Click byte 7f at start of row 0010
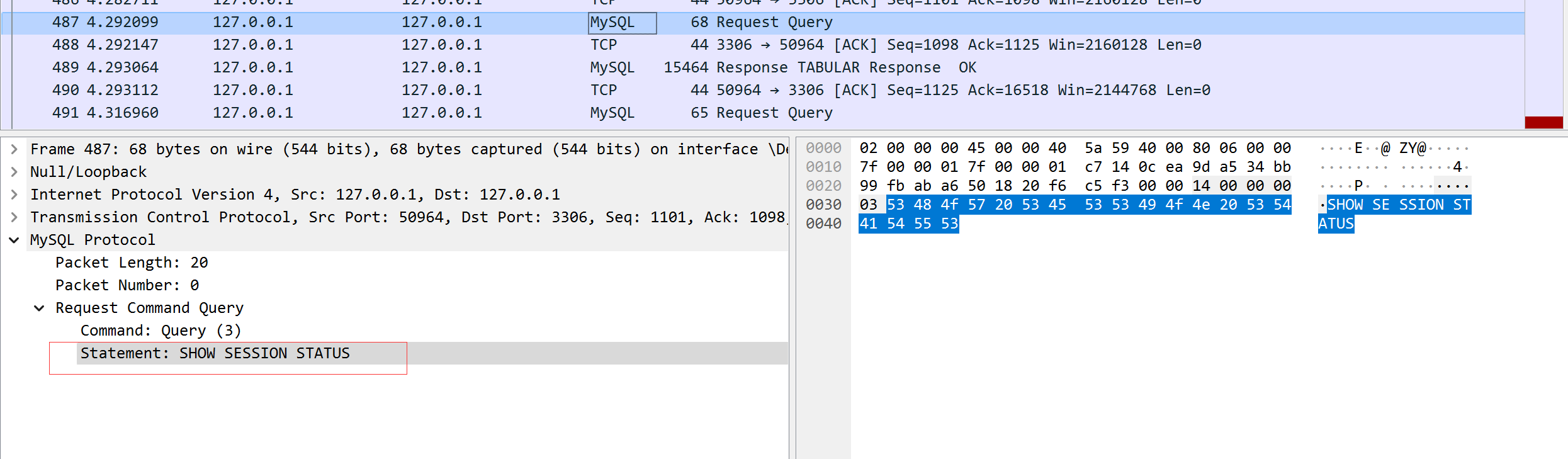This screenshot has width=1568, height=459. 869,167
